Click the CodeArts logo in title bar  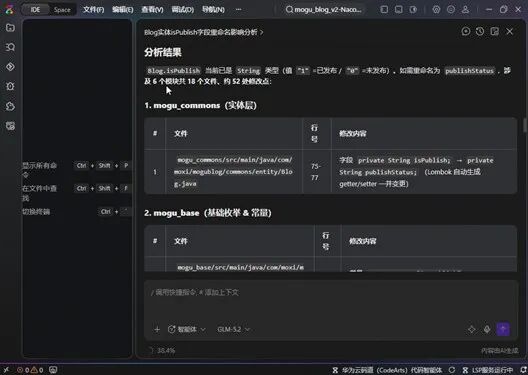click(9, 9)
